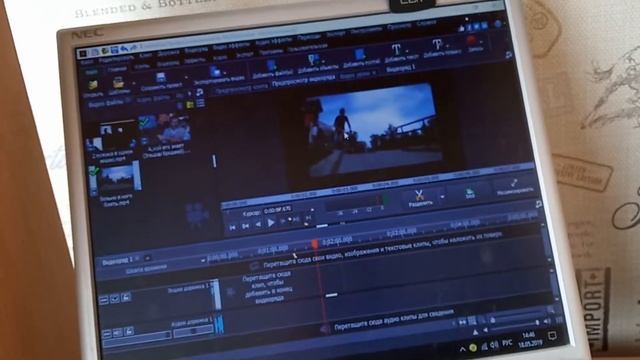The width and height of the screenshot is (640, 360).
Task: Switch to the Предпросмотр клипа tab
Action: (x=241, y=90)
